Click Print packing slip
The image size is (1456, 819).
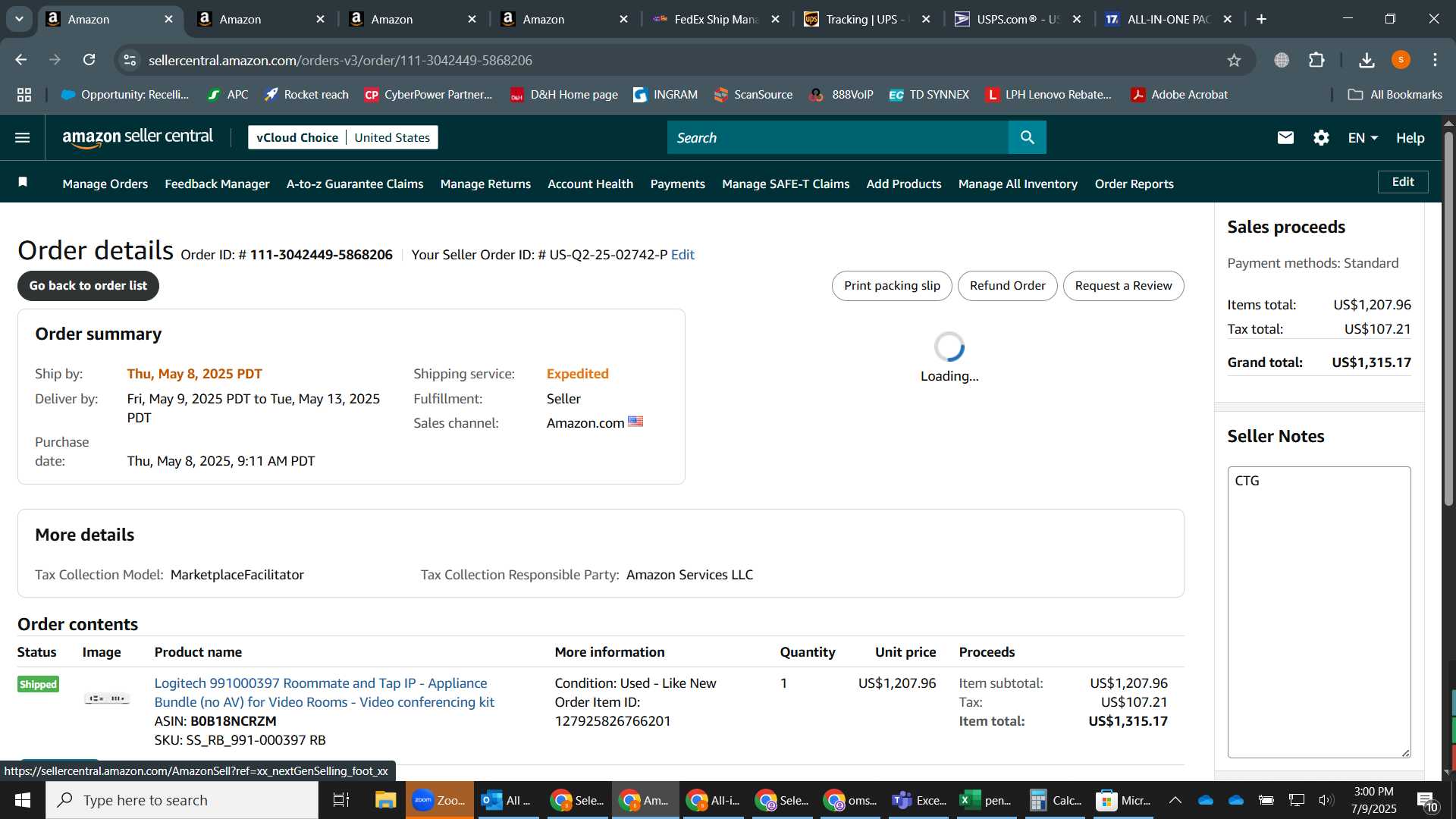coord(892,286)
